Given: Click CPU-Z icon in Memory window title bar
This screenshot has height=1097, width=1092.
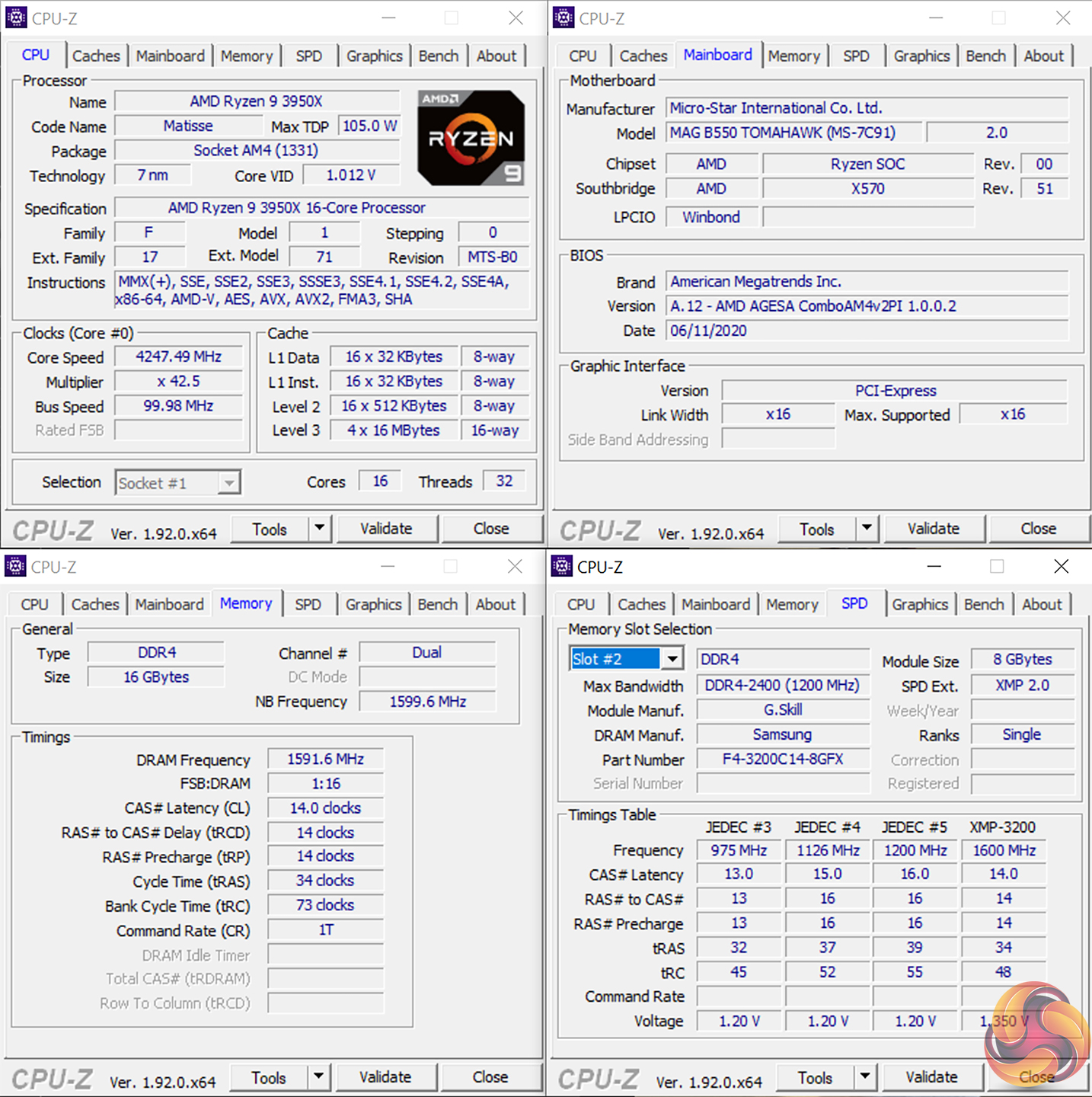Looking at the screenshot, I should pyautogui.click(x=15, y=566).
